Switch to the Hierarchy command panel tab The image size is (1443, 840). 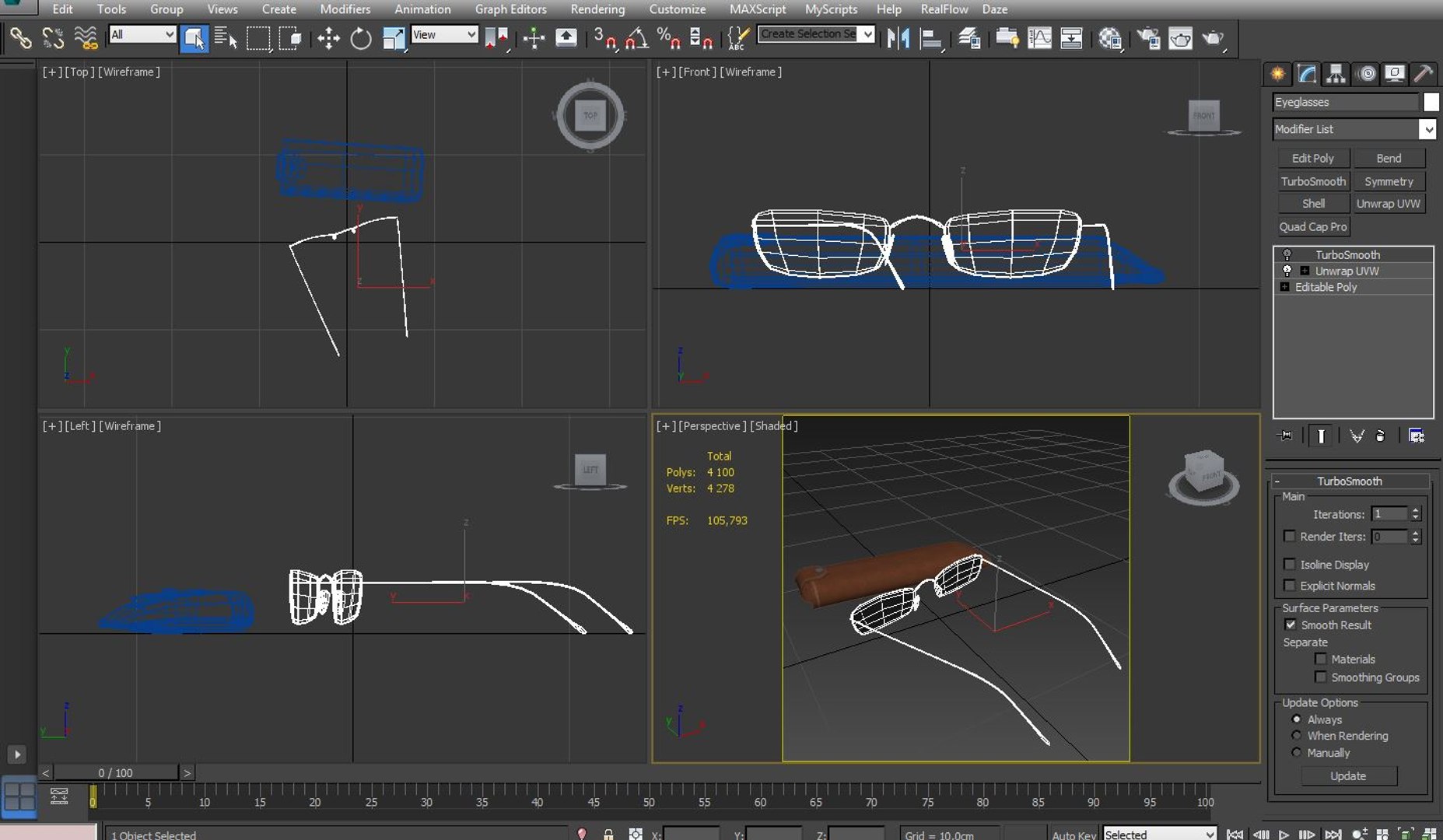pos(1336,74)
